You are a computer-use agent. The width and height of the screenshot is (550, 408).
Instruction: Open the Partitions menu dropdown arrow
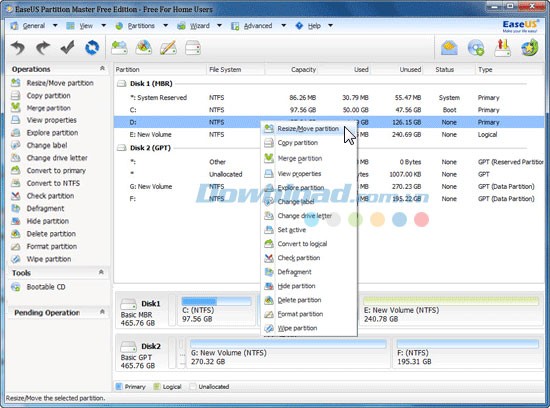point(166,26)
